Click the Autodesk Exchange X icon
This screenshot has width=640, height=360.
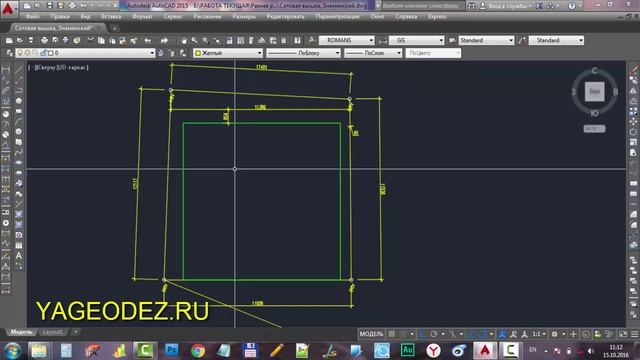coord(539,6)
